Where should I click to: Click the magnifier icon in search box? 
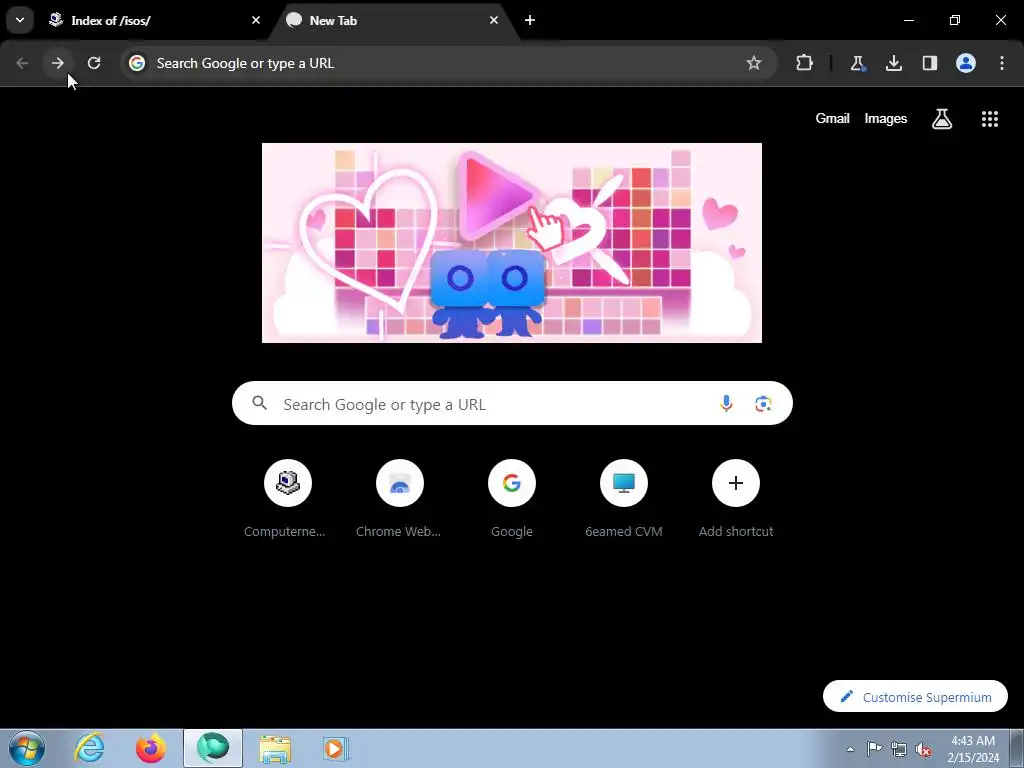(260, 403)
